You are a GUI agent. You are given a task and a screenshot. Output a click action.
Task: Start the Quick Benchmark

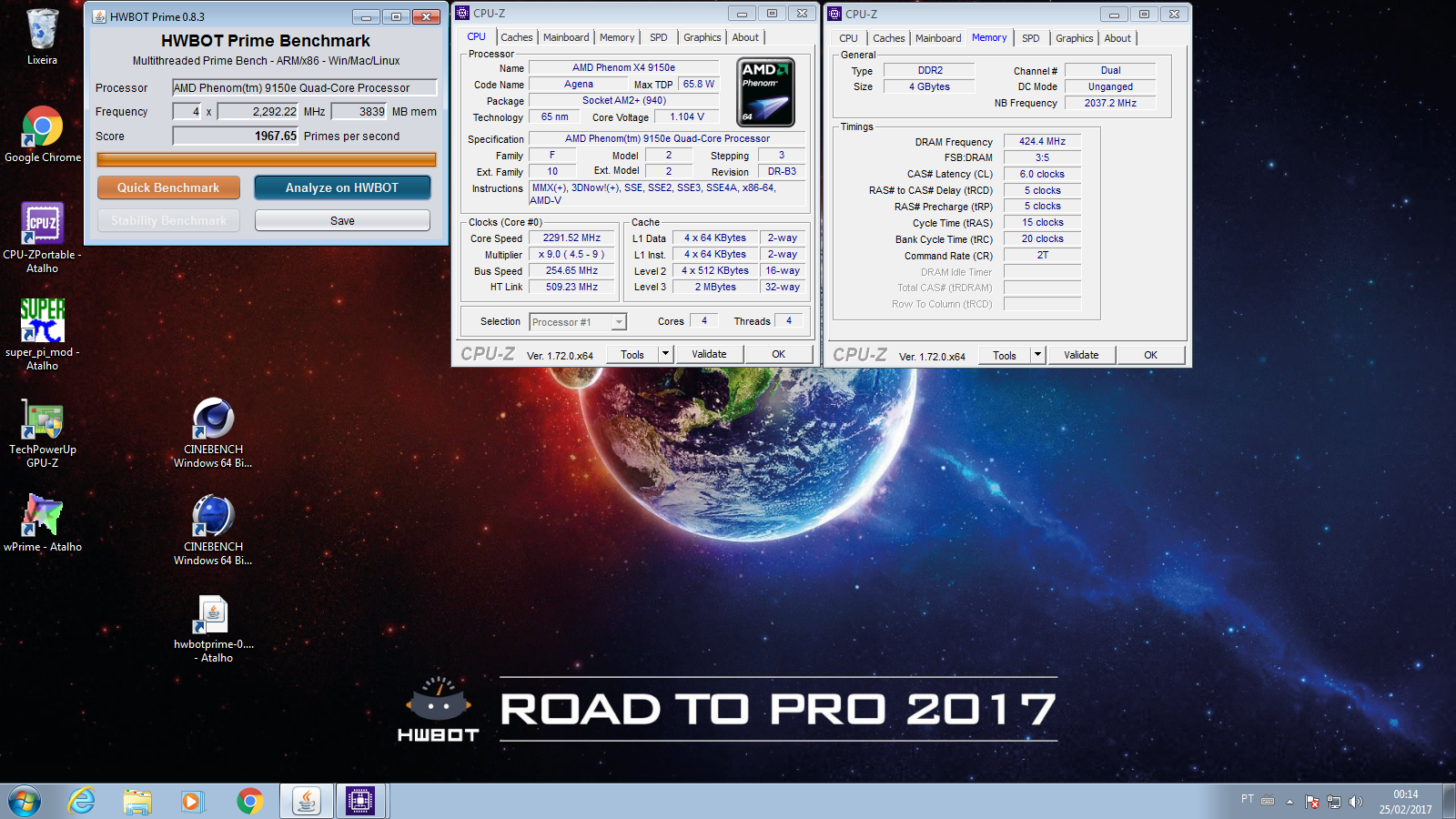(168, 187)
